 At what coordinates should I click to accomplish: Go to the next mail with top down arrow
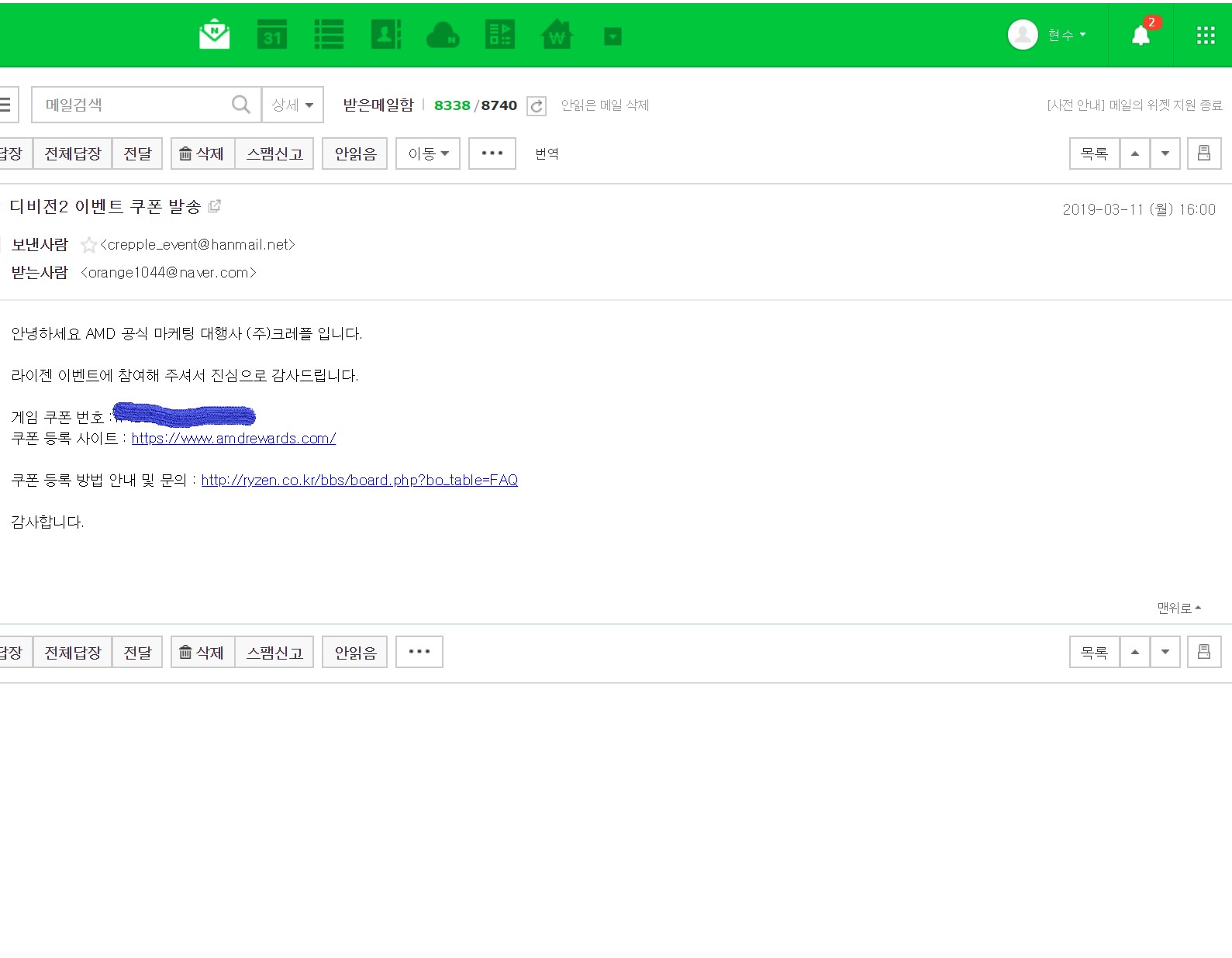1165,153
